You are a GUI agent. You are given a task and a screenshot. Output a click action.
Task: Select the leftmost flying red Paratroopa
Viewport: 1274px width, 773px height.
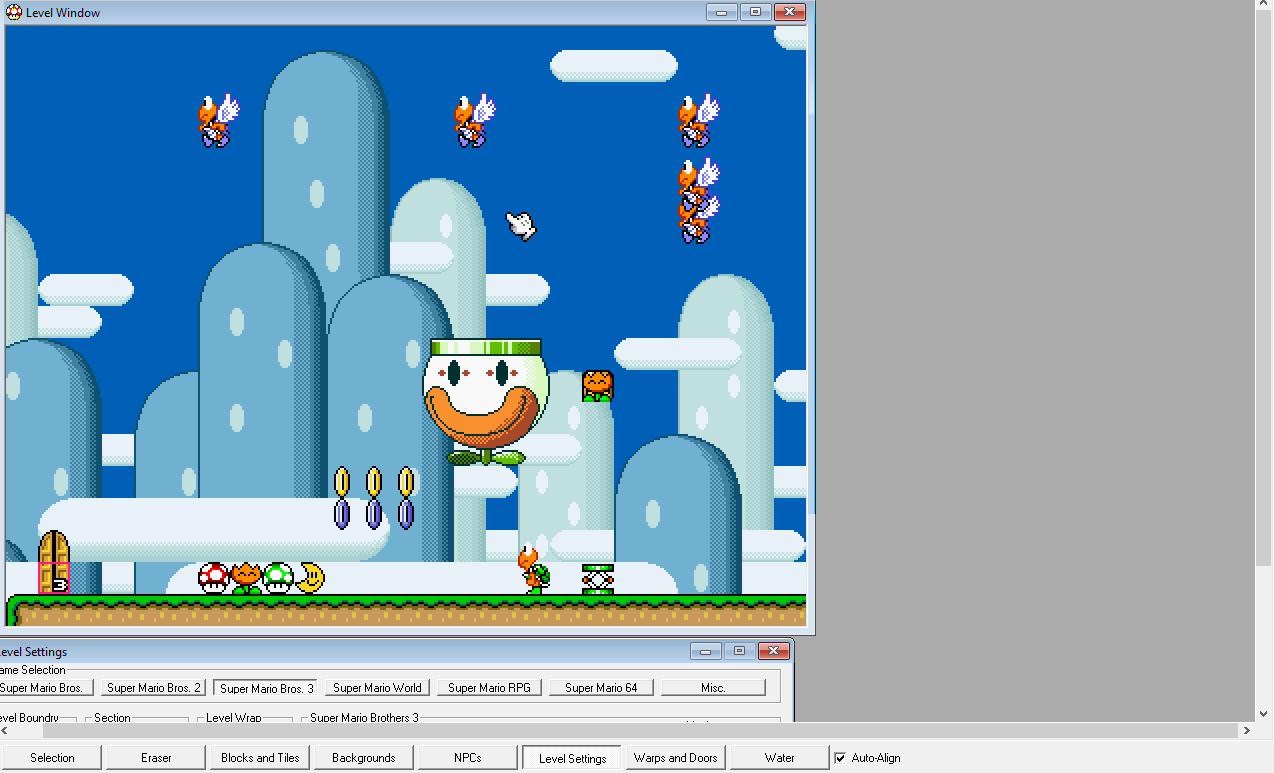pyautogui.click(x=218, y=121)
